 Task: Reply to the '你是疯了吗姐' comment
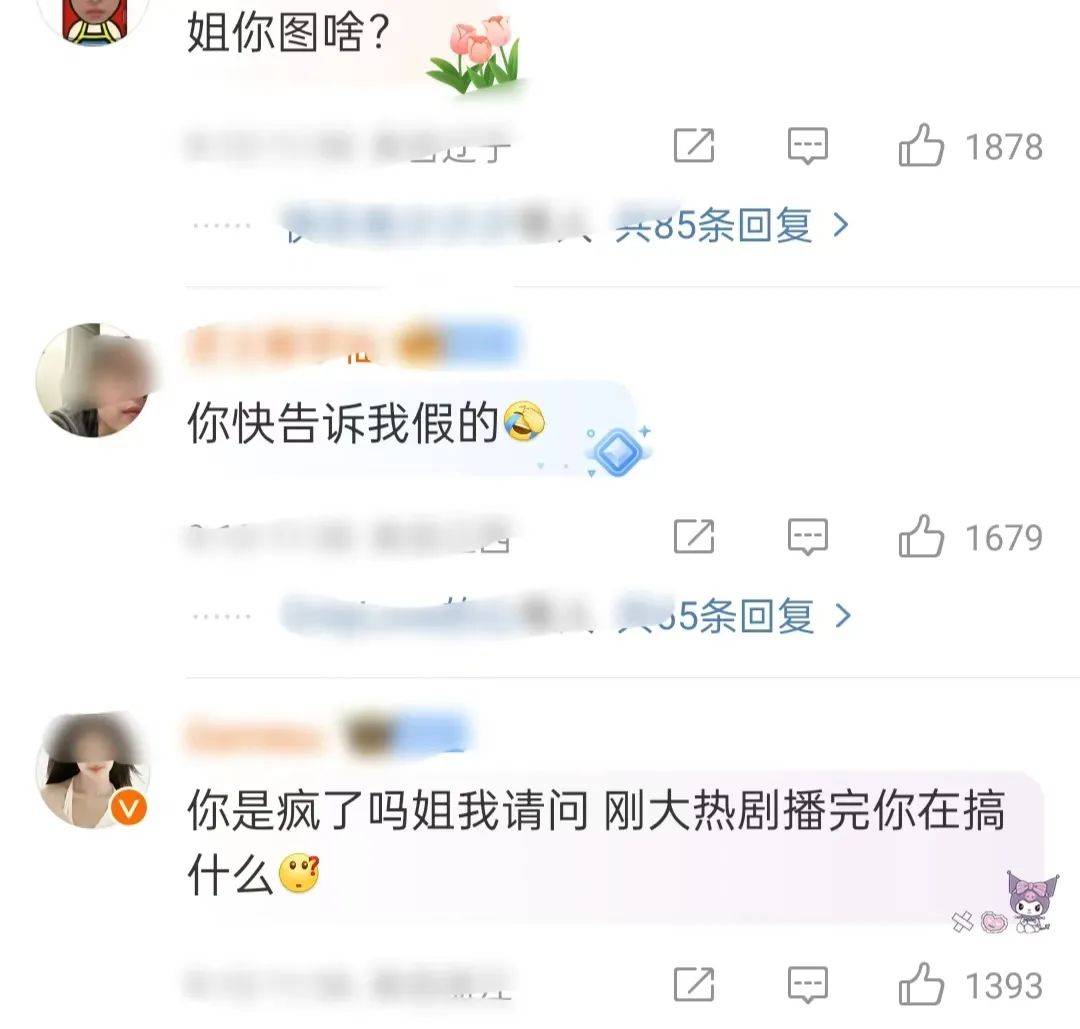point(807,984)
